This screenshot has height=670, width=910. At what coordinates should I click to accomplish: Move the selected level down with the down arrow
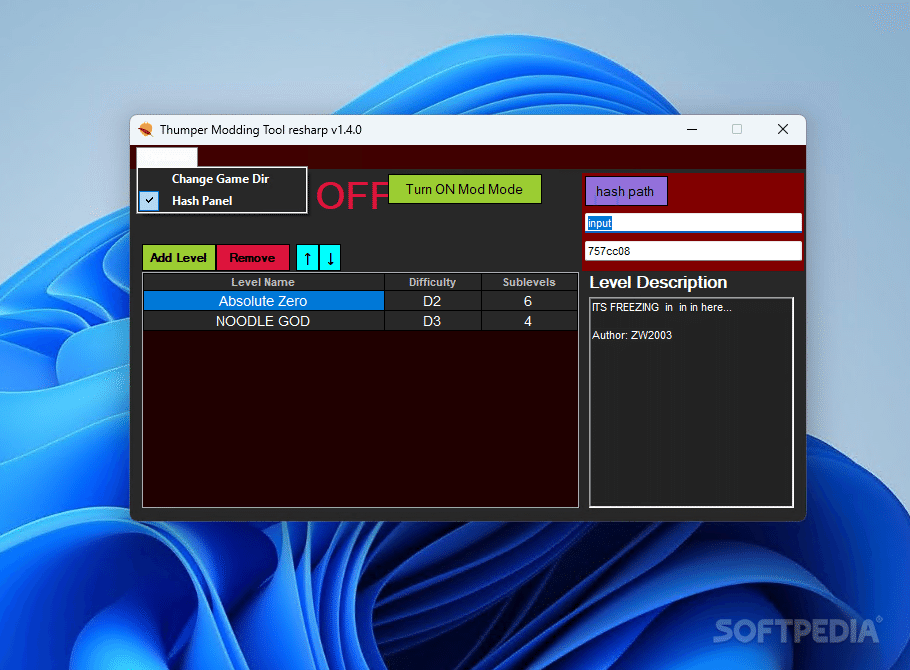[330, 258]
